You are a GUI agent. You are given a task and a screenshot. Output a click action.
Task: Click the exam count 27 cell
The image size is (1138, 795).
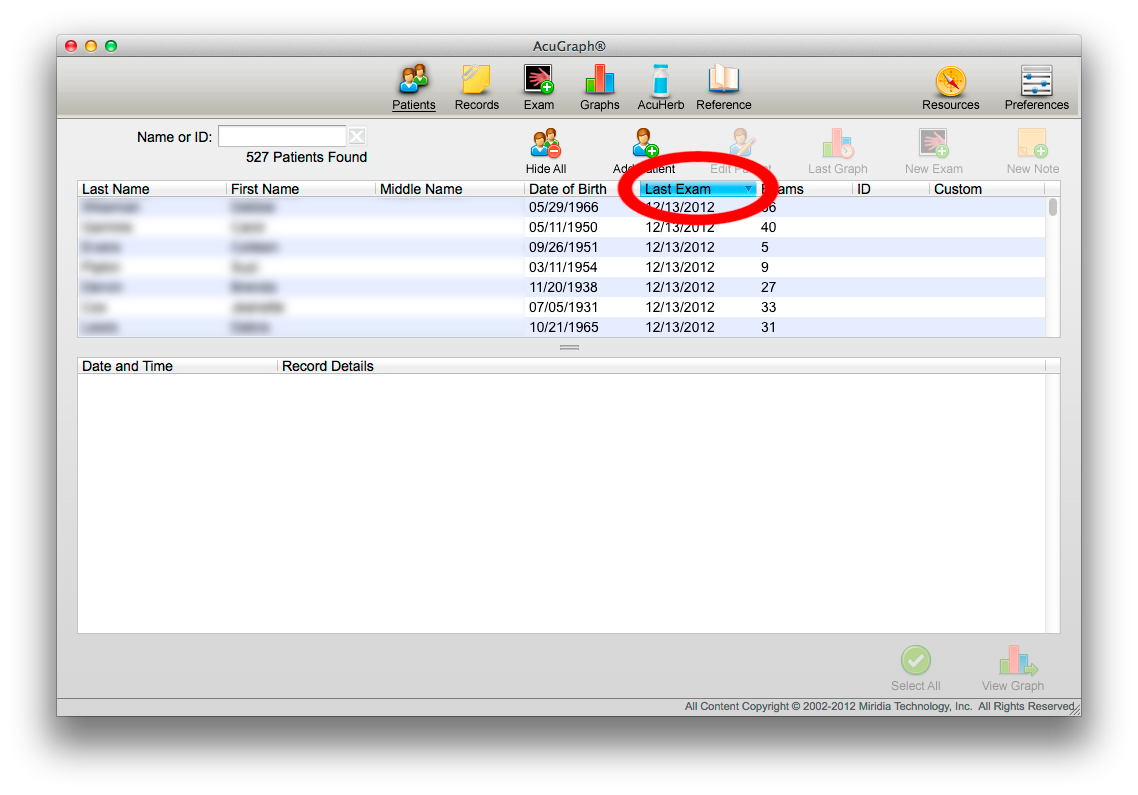pyautogui.click(x=769, y=288)
